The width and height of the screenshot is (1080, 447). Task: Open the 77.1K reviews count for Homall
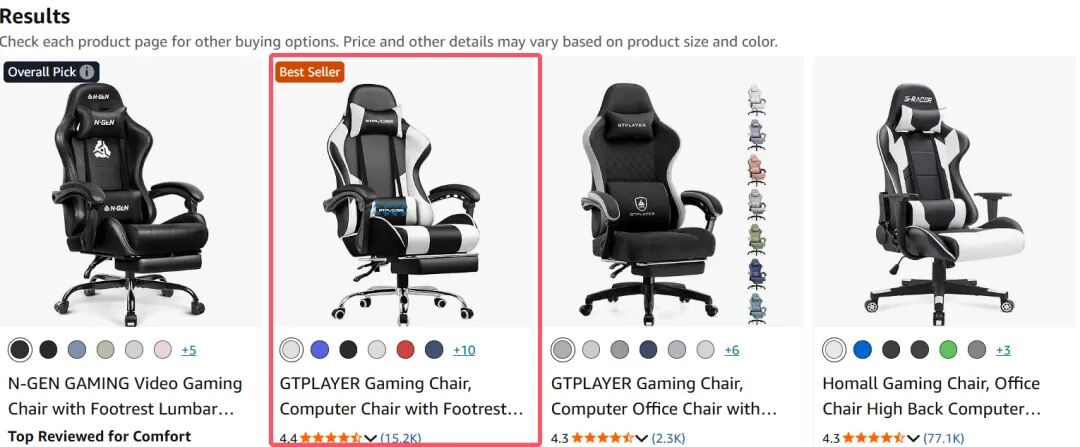(x=944, y=438)
